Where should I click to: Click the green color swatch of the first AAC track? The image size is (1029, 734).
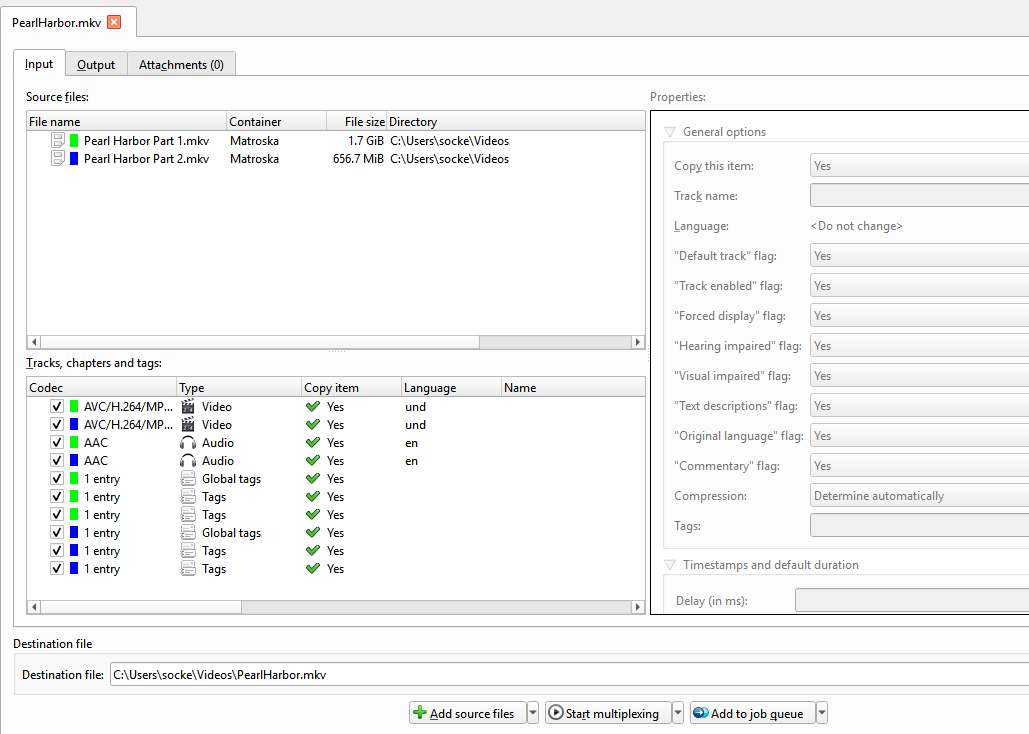(74, 443)
